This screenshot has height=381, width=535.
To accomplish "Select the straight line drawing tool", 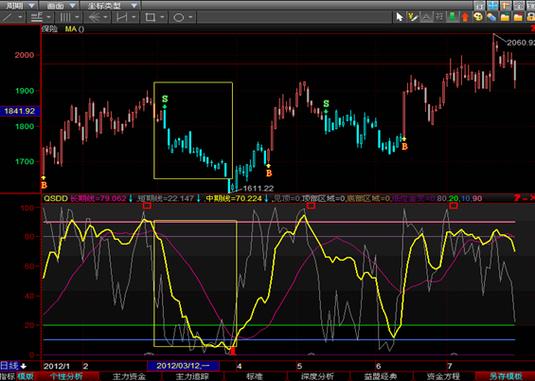I will tap(7, 17).
